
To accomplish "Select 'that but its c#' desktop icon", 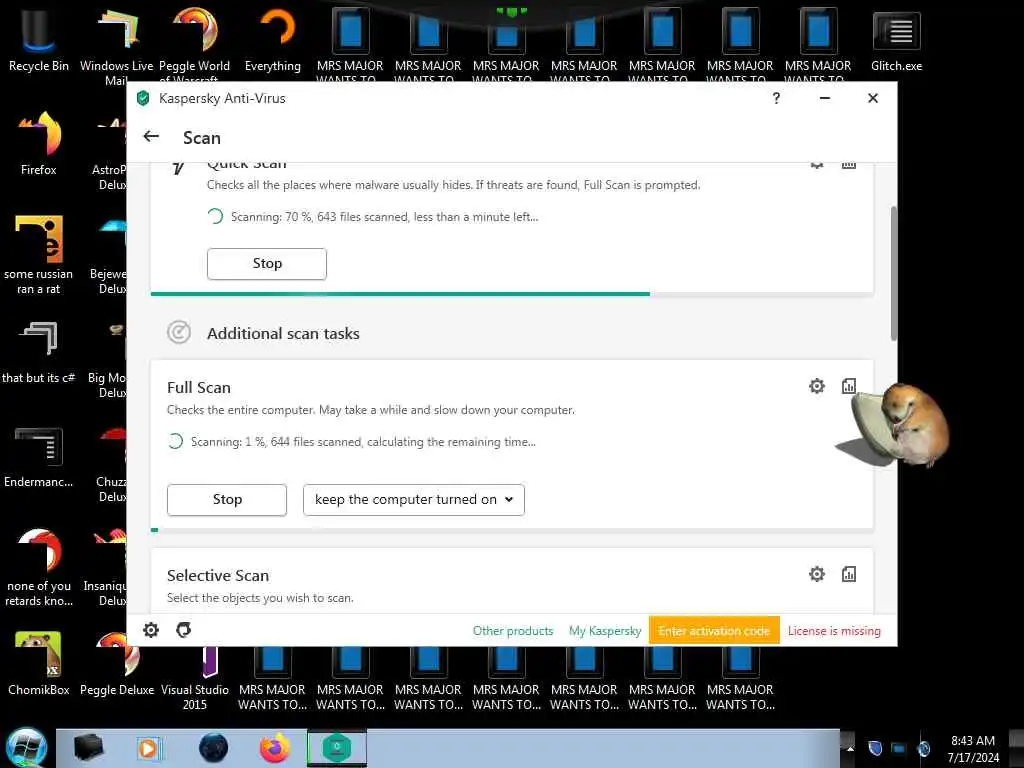I will [39, 351].
